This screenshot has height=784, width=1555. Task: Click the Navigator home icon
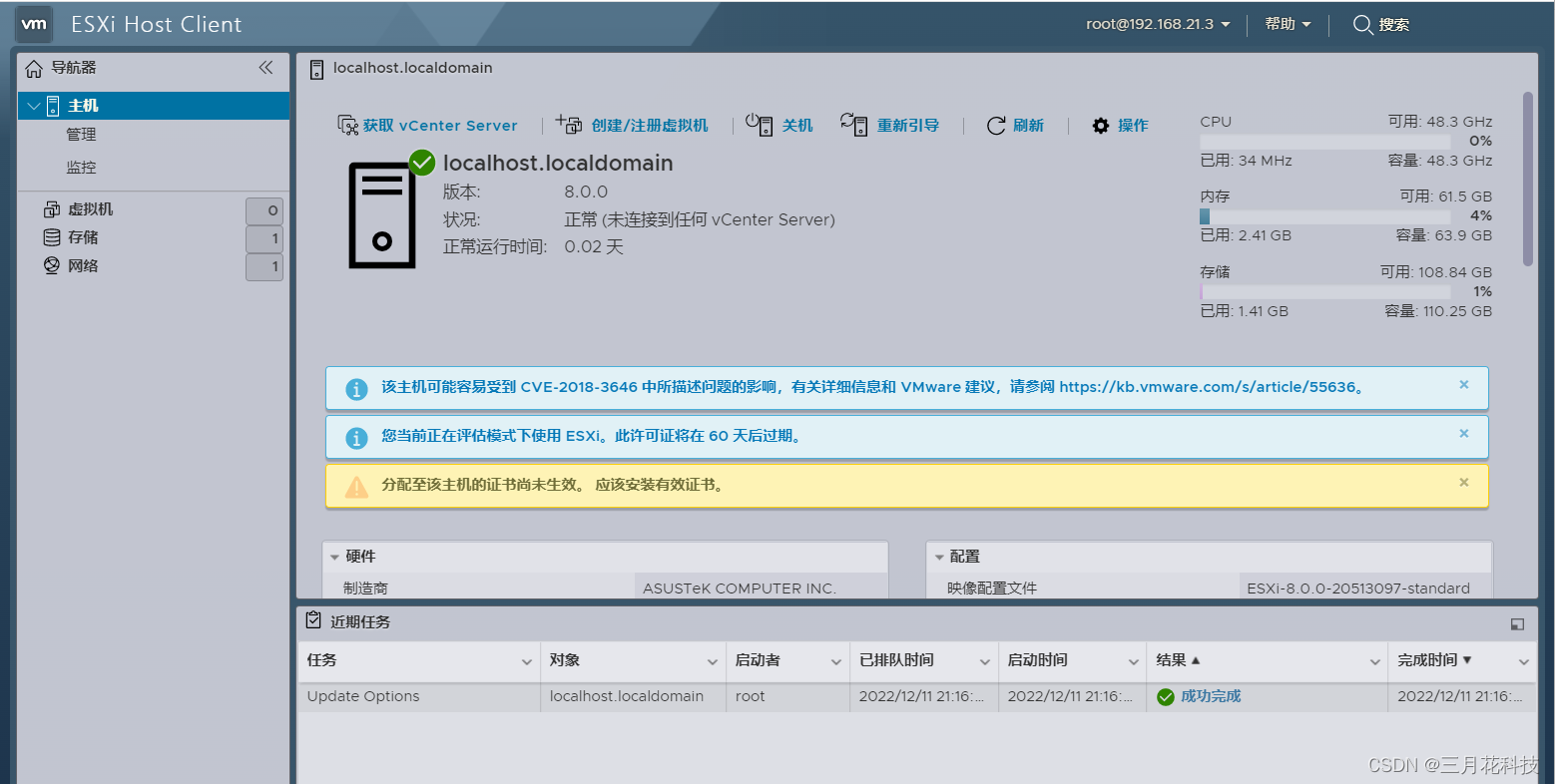[34, 69]
